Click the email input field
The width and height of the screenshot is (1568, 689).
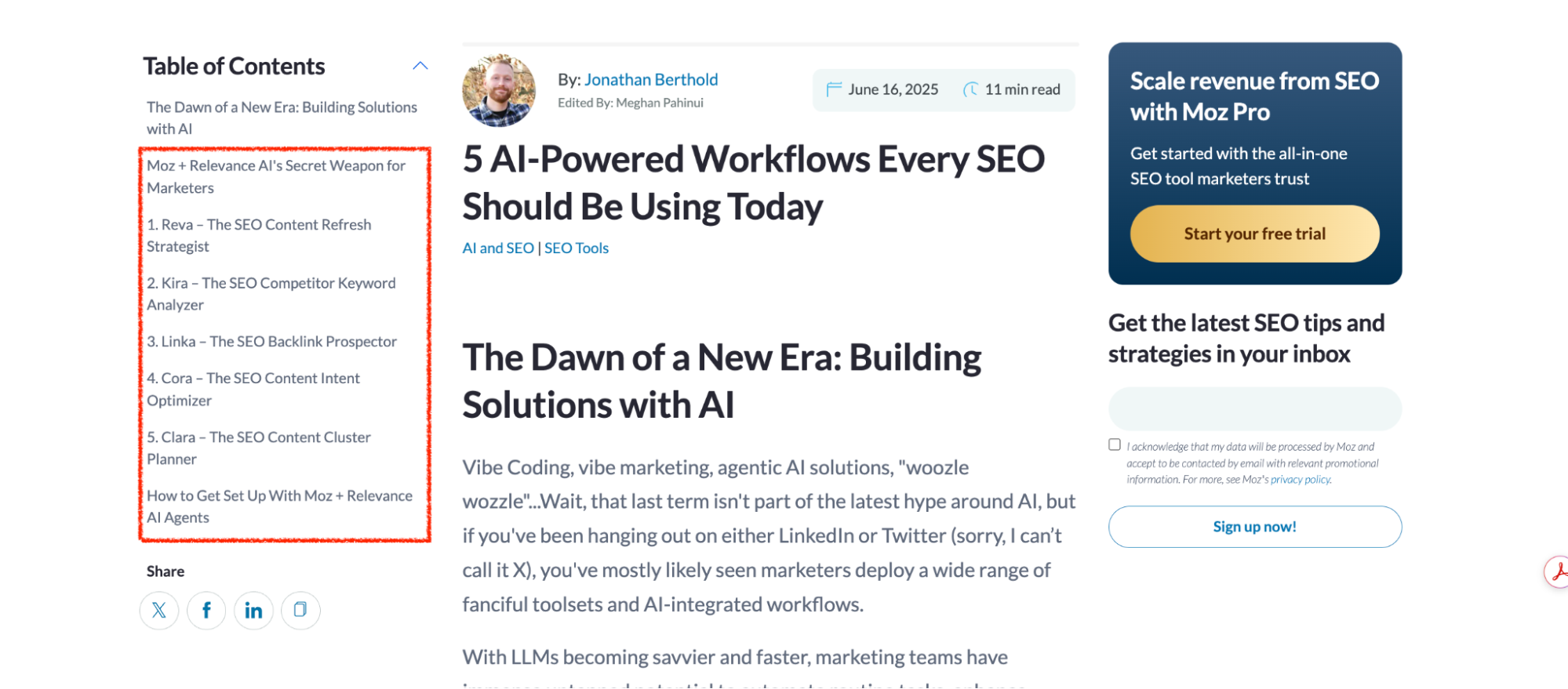[1254, 408]
